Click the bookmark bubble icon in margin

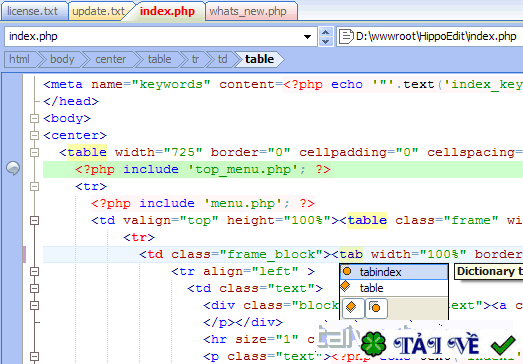[x=13, y=168]
